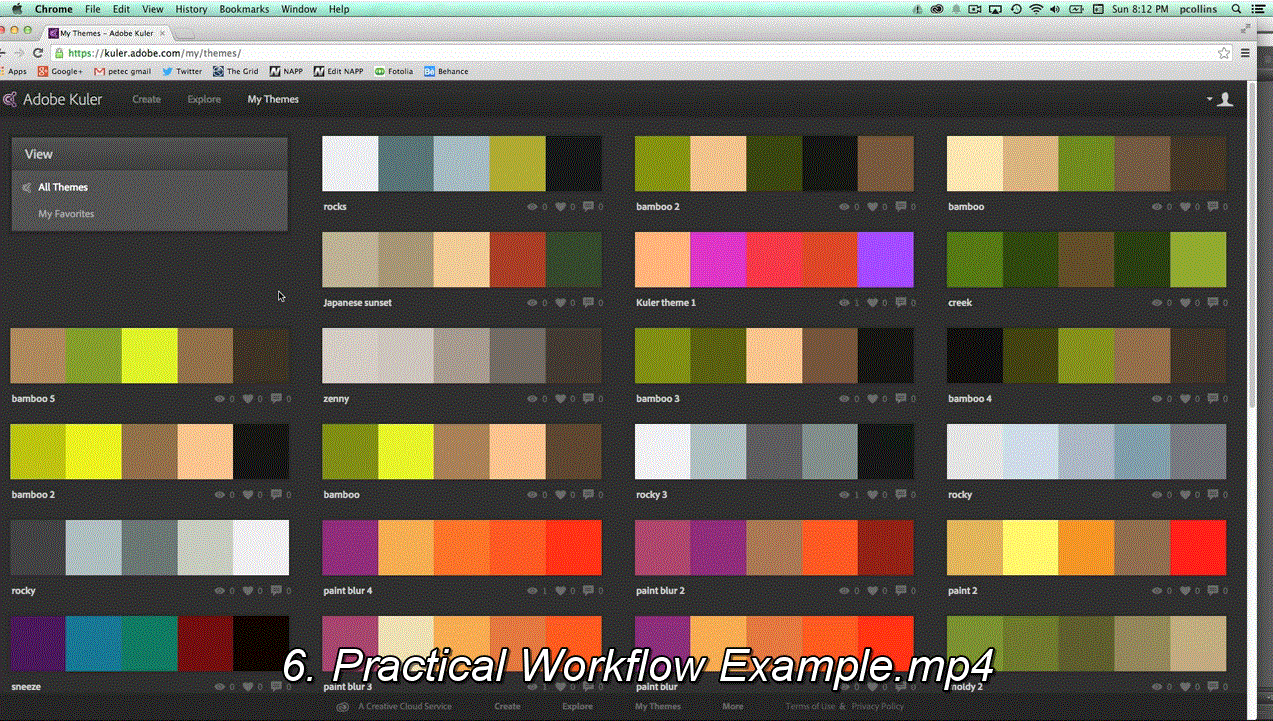The image size is (1273, 721).
Task: Open the Japanese sunset theme title
Action: (x=357, y=303)
